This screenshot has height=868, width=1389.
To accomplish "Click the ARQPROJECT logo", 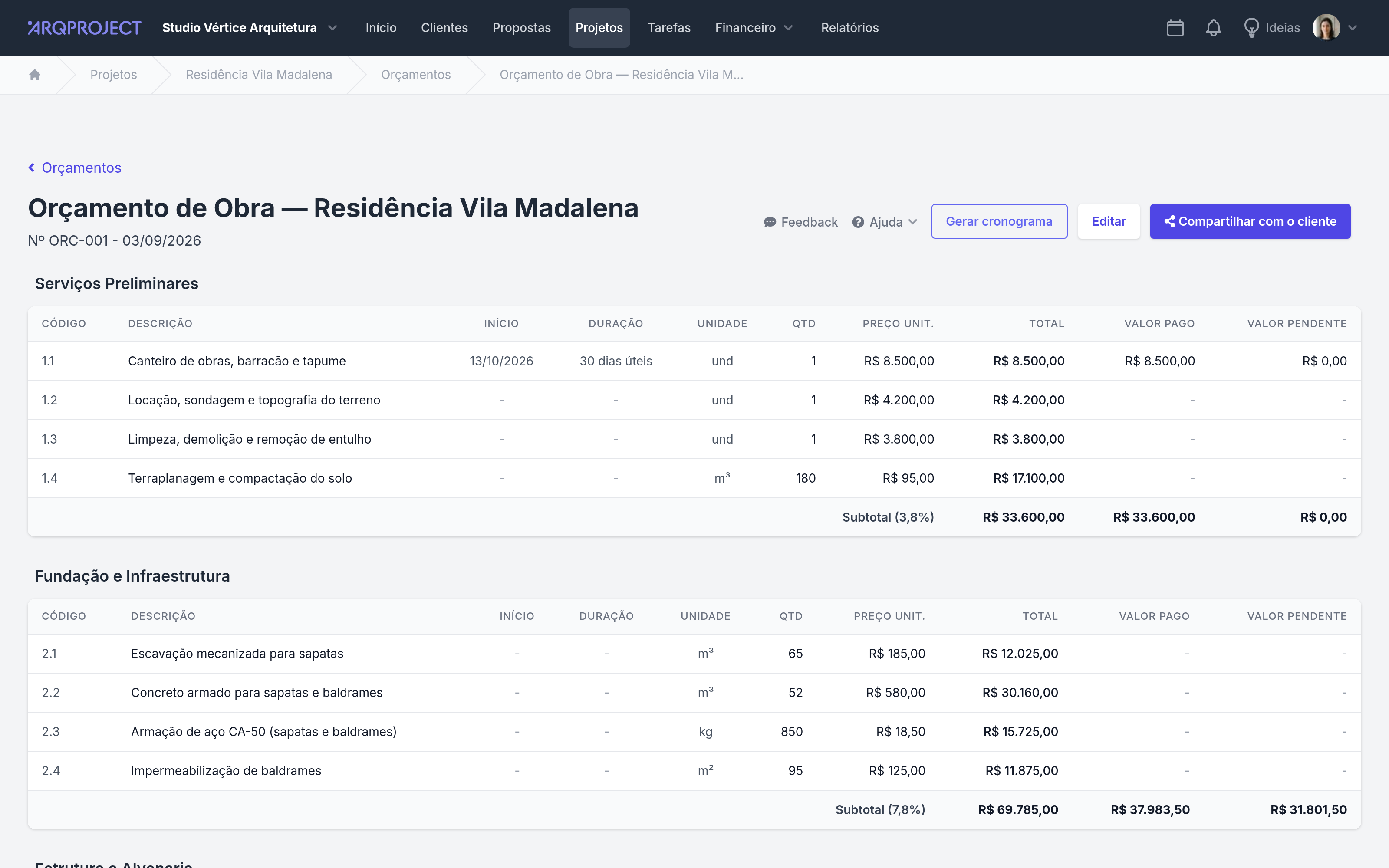I will [x=84, y=27].
